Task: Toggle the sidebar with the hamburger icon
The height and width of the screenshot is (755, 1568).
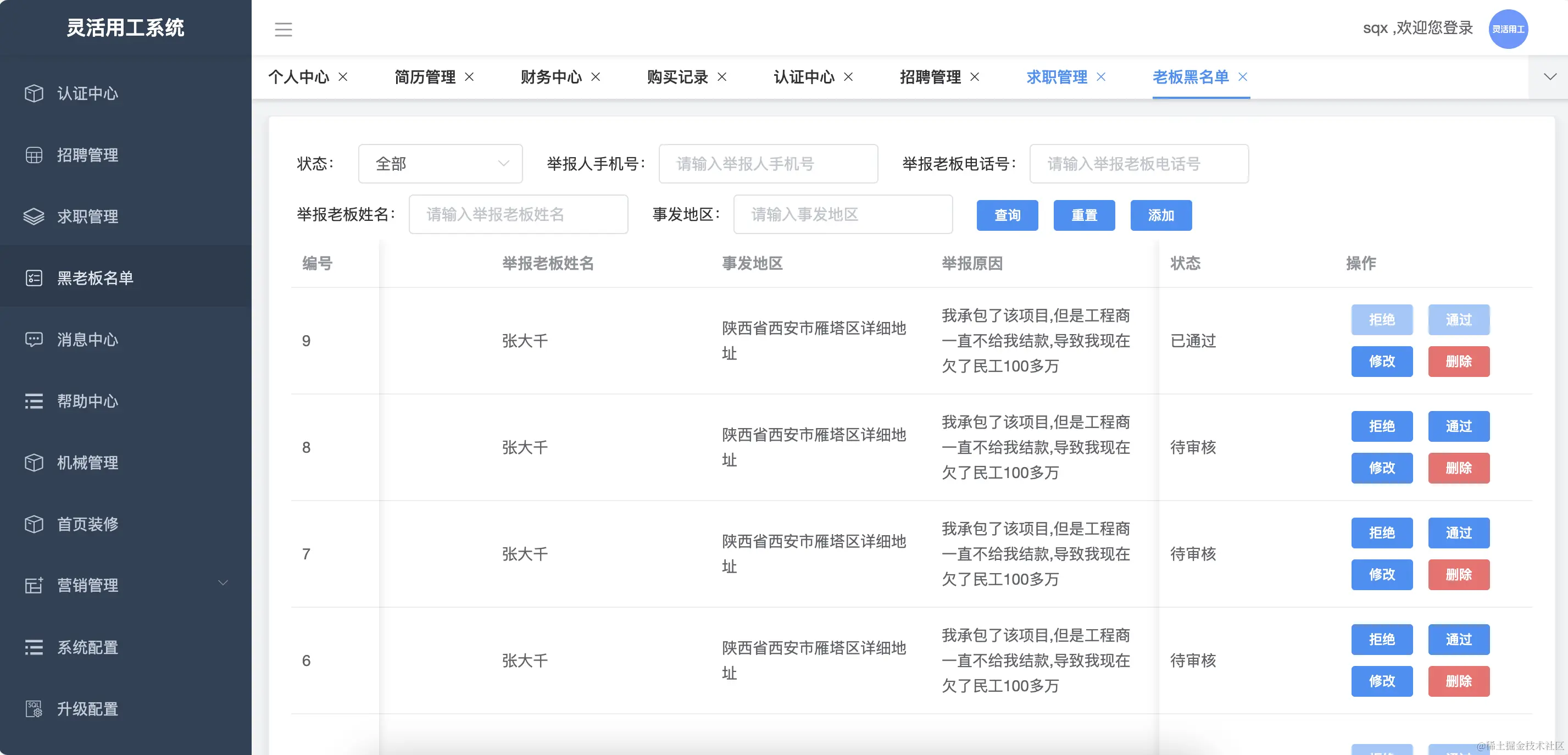Action: pyautogui.click(x=283, y=29)
